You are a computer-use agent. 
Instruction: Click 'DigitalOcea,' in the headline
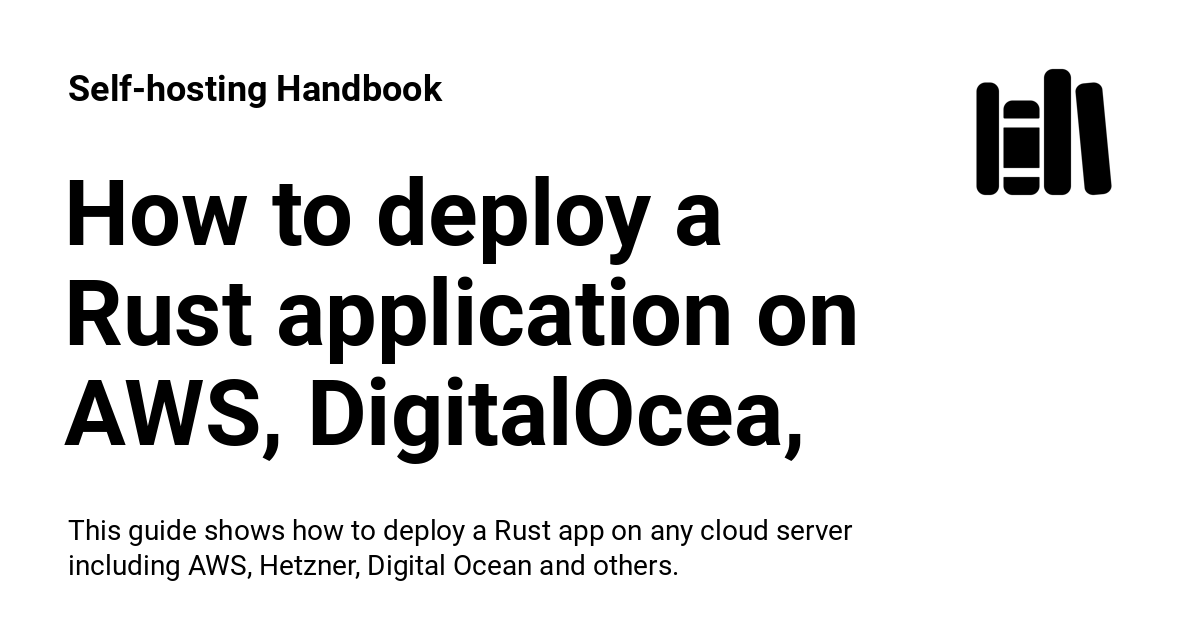(555, 413)
